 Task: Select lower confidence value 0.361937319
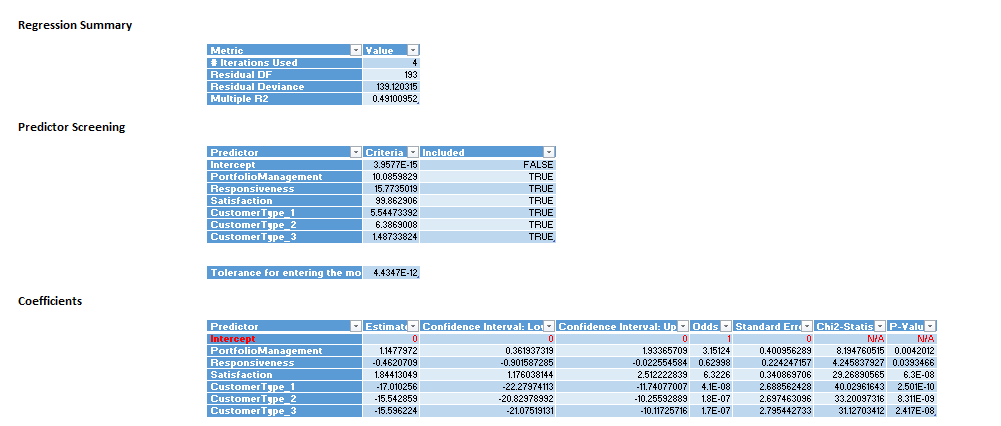[x=488, y=351]
